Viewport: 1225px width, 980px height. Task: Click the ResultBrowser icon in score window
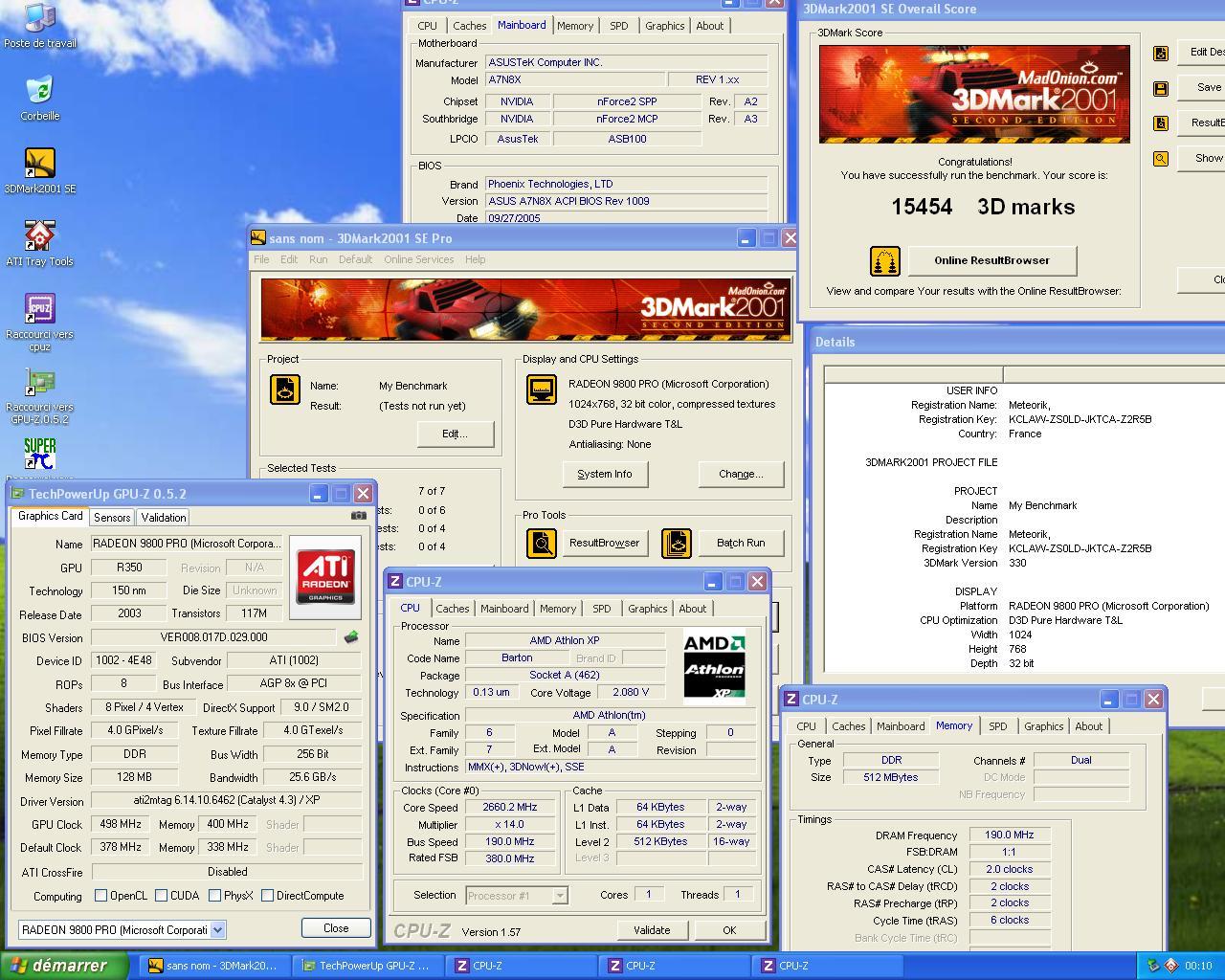(1161, 123)
